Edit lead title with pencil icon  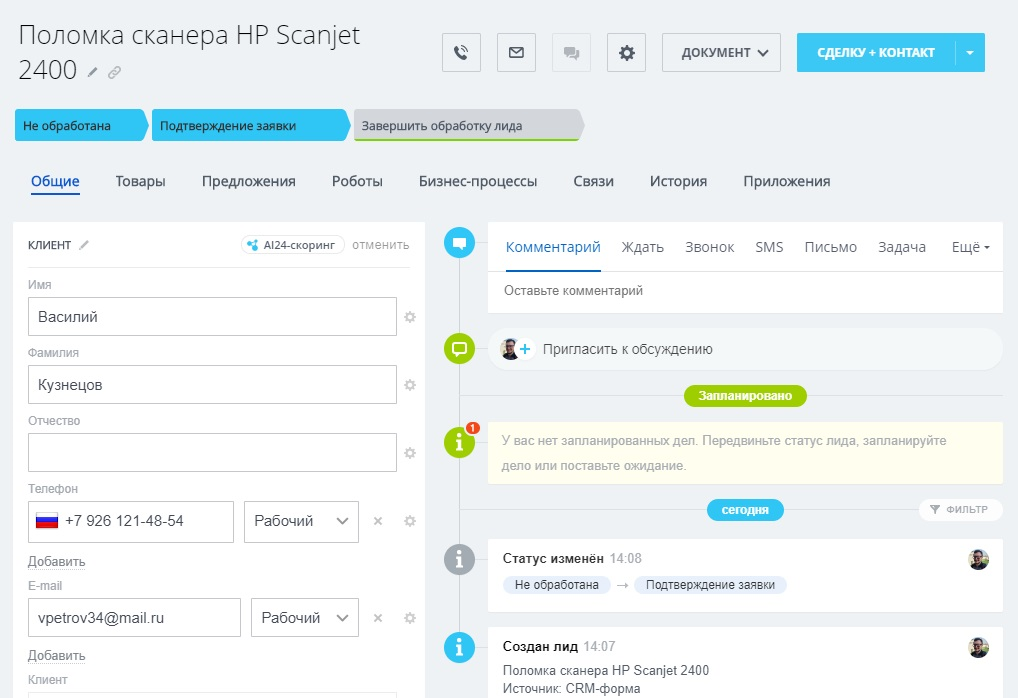point(93,72)
